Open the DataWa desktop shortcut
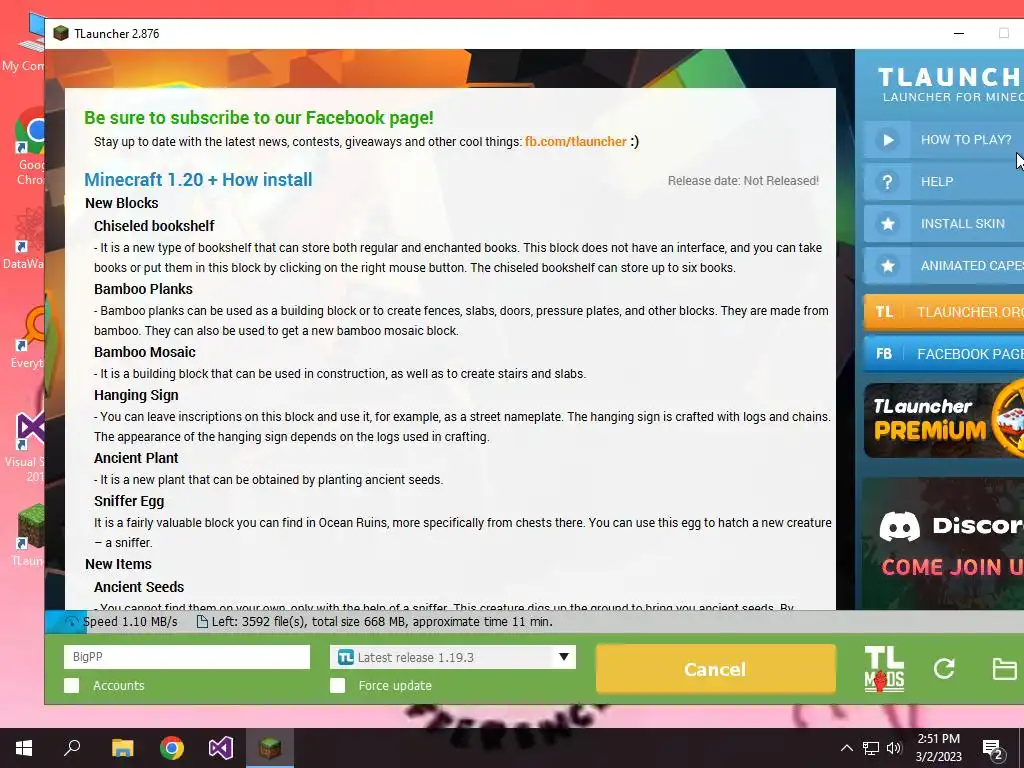This screenshot has width=1024, height=768. 25,238
